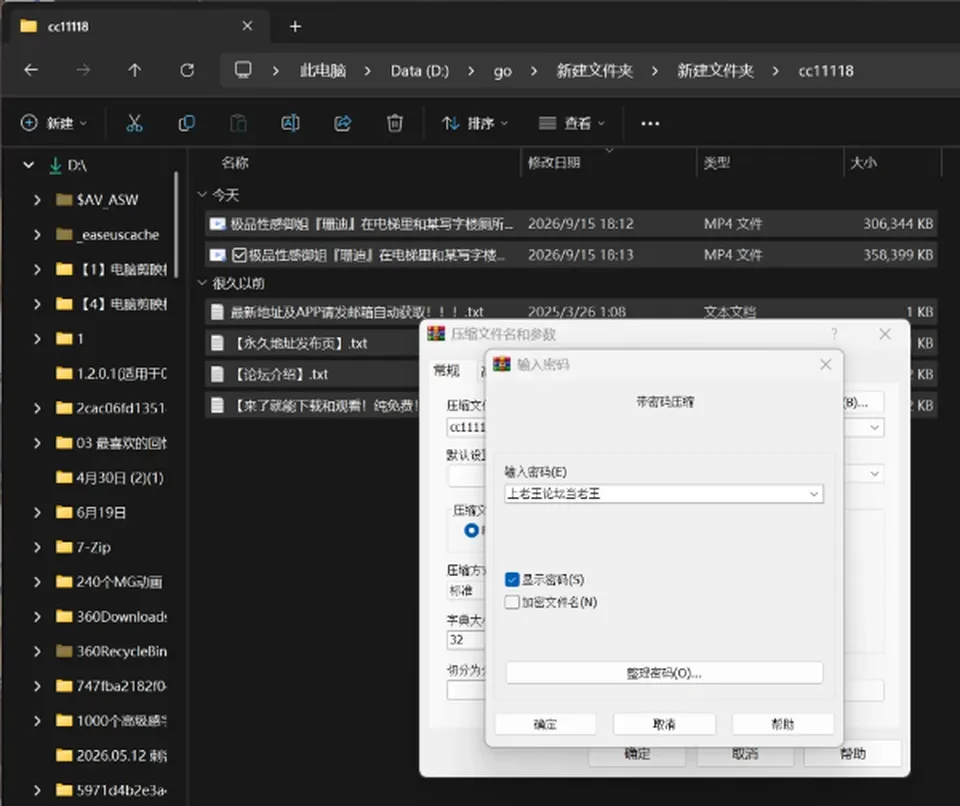Screen dimensions: 960x806
Task: Click the 字典大小 field showing 32
Action: coord(465,640)
